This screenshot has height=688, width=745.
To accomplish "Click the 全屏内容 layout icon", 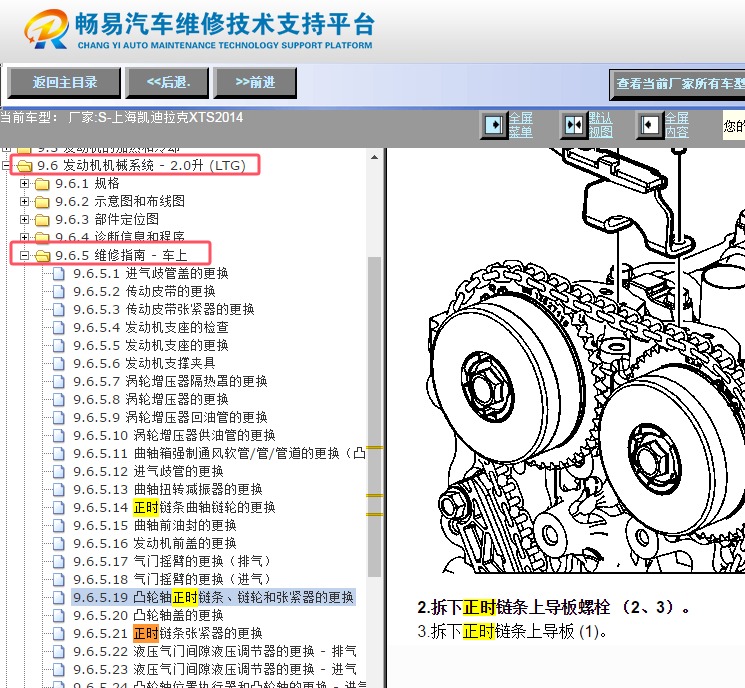I will 649,125.
